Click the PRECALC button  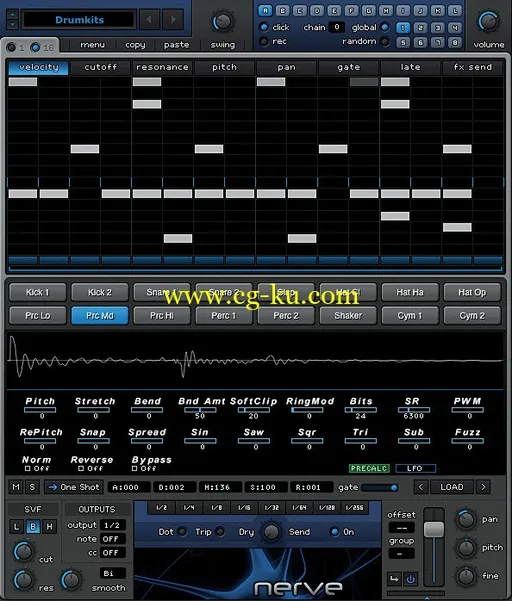[x=369, y=468]
